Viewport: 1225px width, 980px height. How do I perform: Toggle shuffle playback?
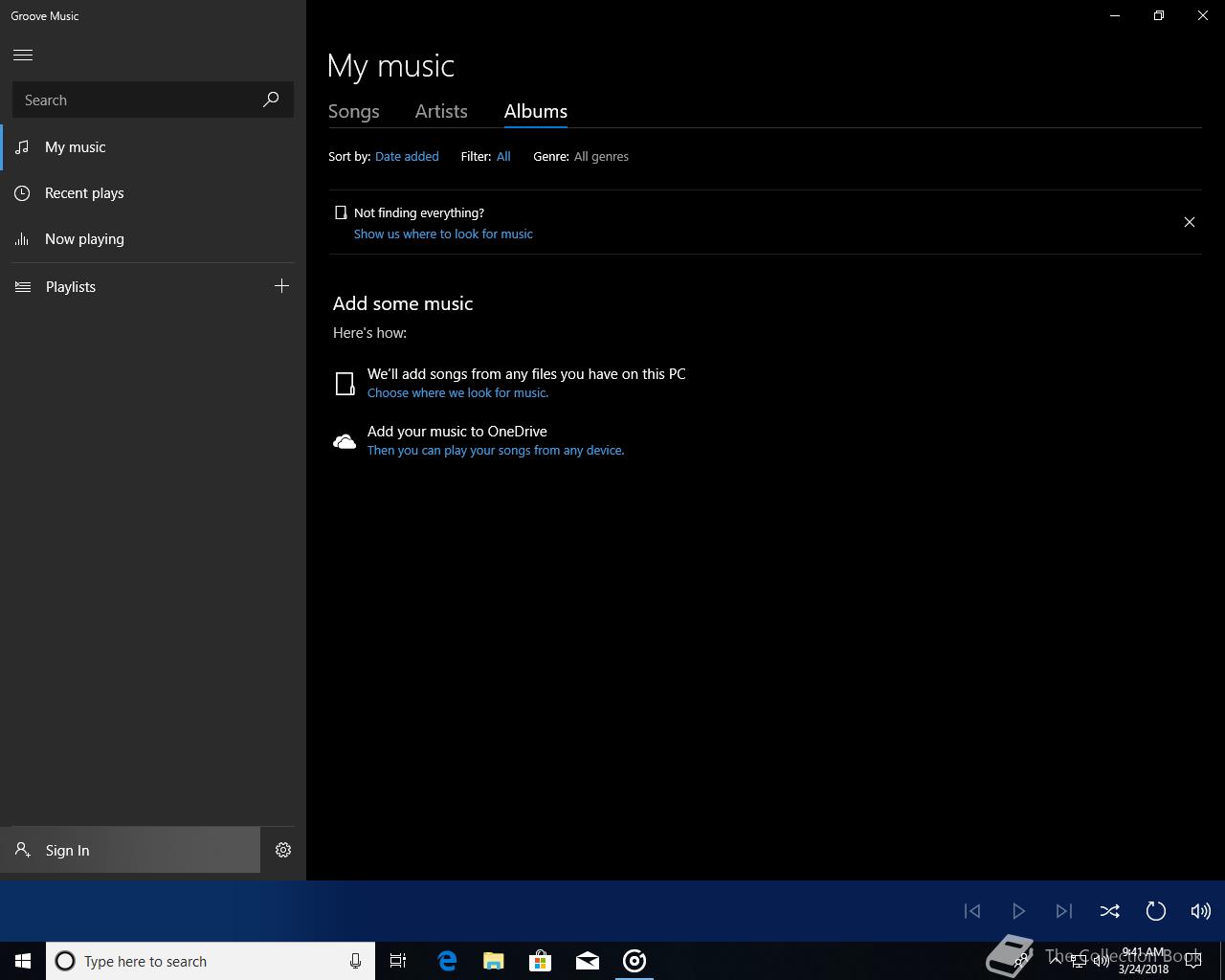point(1110,911)
